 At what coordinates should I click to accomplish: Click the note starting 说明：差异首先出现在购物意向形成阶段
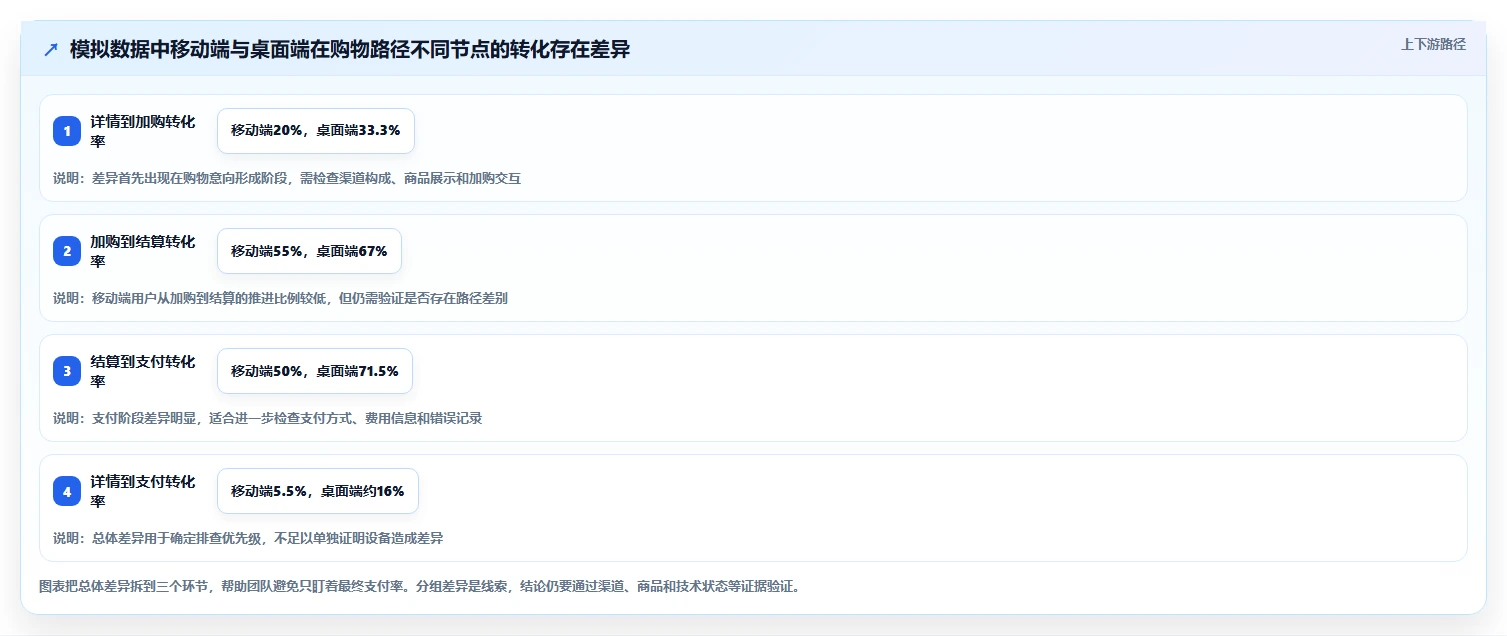tap(287, 178)
